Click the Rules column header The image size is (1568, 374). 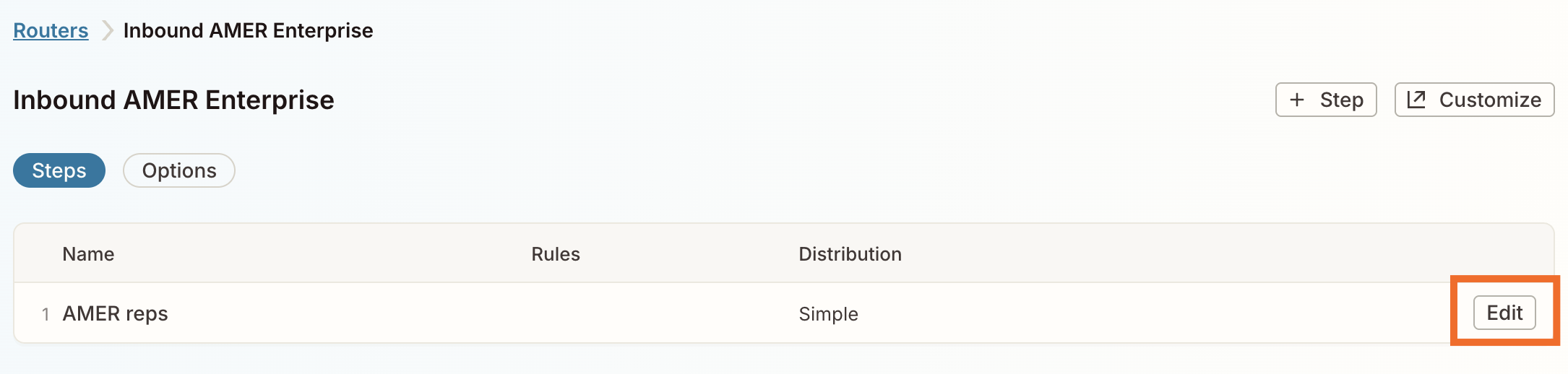[x=556, y=254]
